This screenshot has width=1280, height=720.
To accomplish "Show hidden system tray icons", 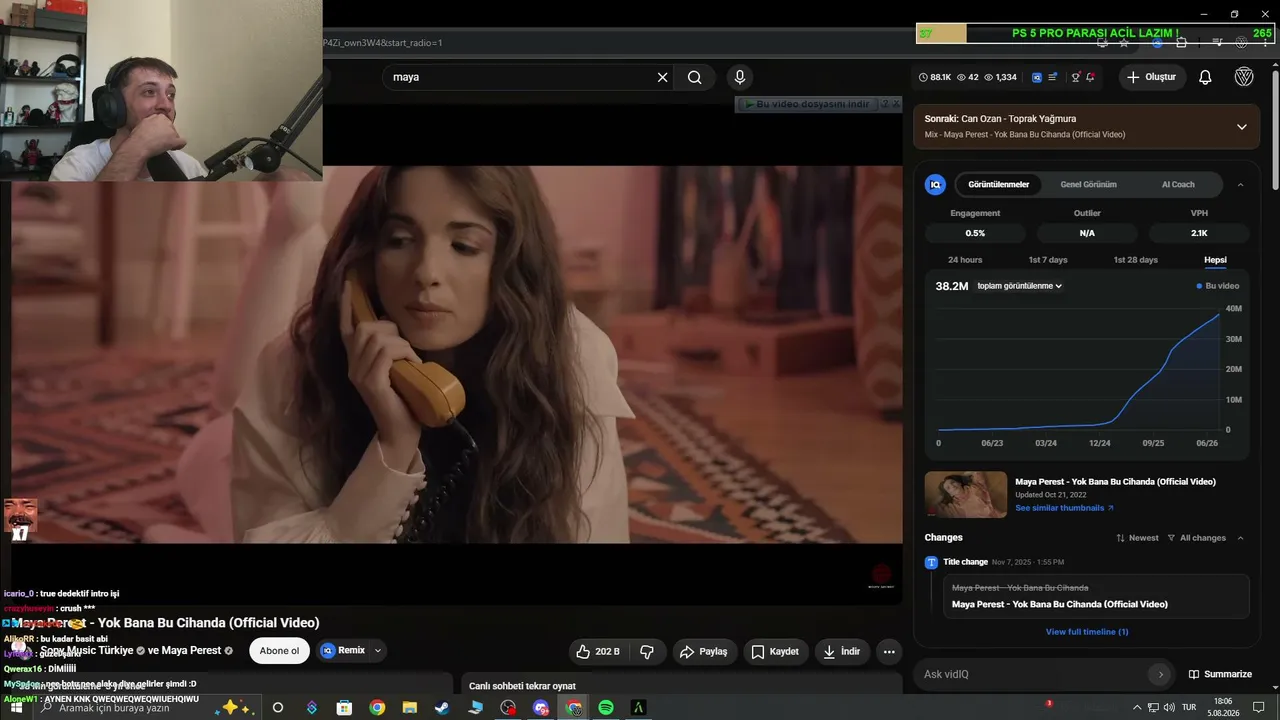I will tap(1137, 708).
